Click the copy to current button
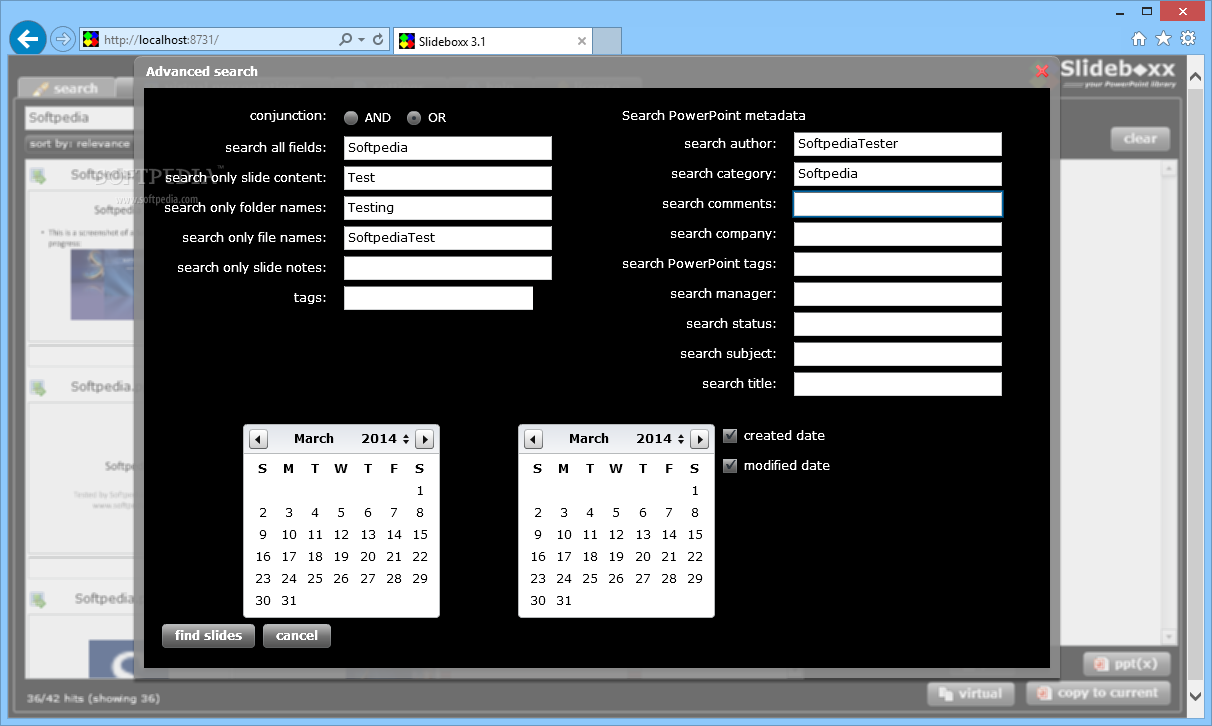The width and height of the screenshot is (1212, 726). pyautogui.click(x=1098, y=693)
